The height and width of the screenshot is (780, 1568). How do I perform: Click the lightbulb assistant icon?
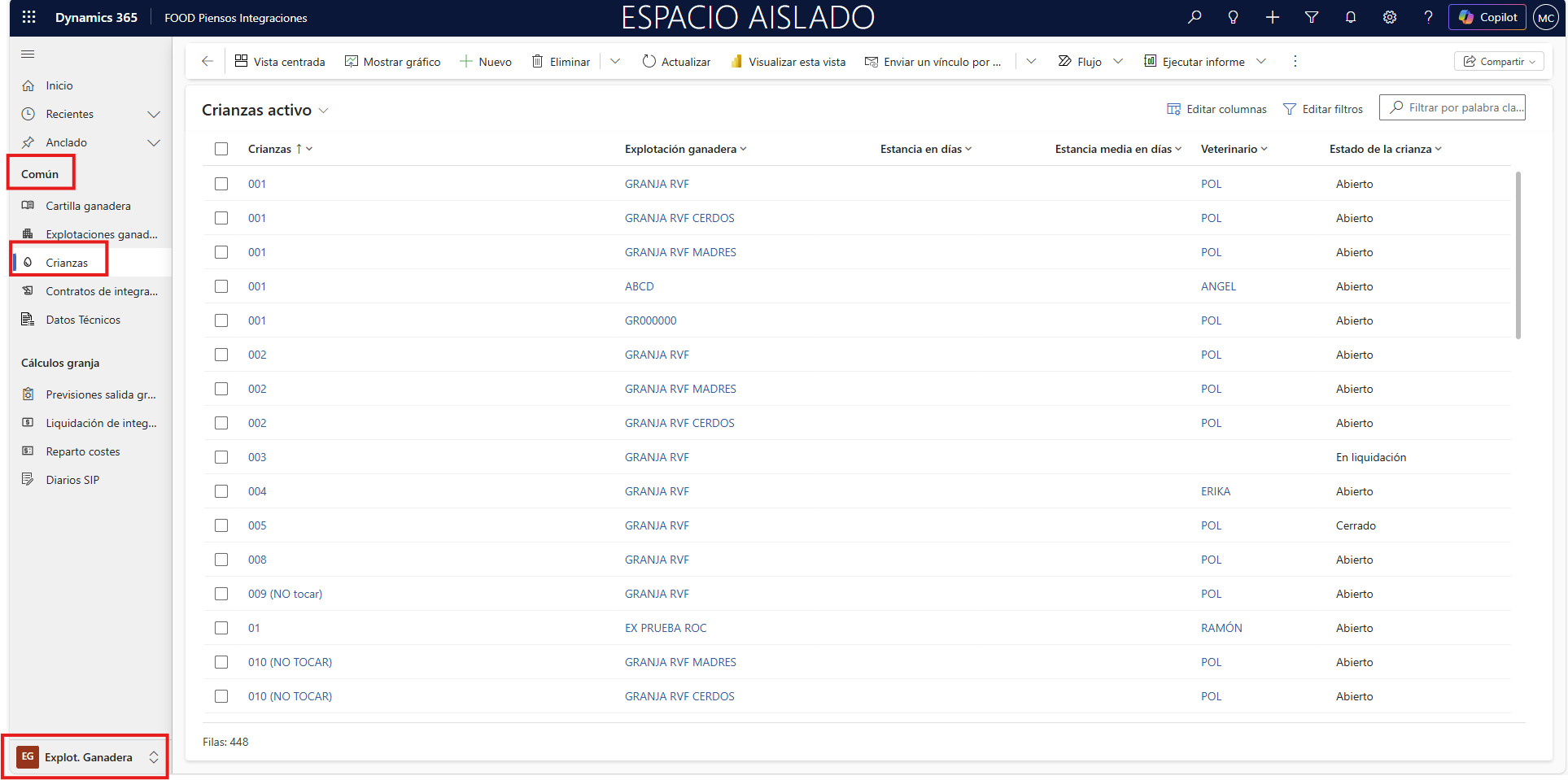pyautogui.click(x=1233, y=17)
